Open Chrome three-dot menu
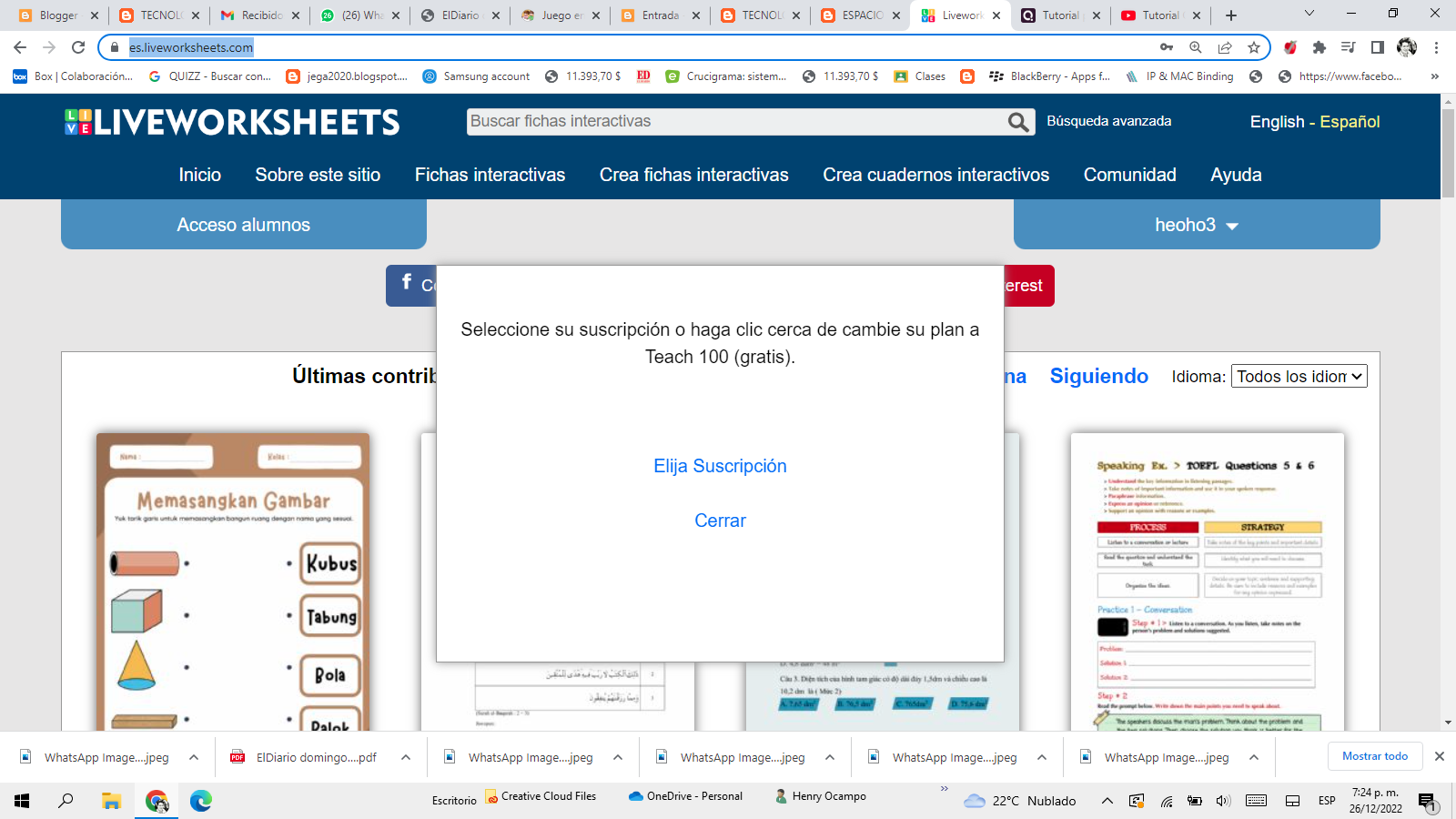1456x819 pixels. (1436, 47)
